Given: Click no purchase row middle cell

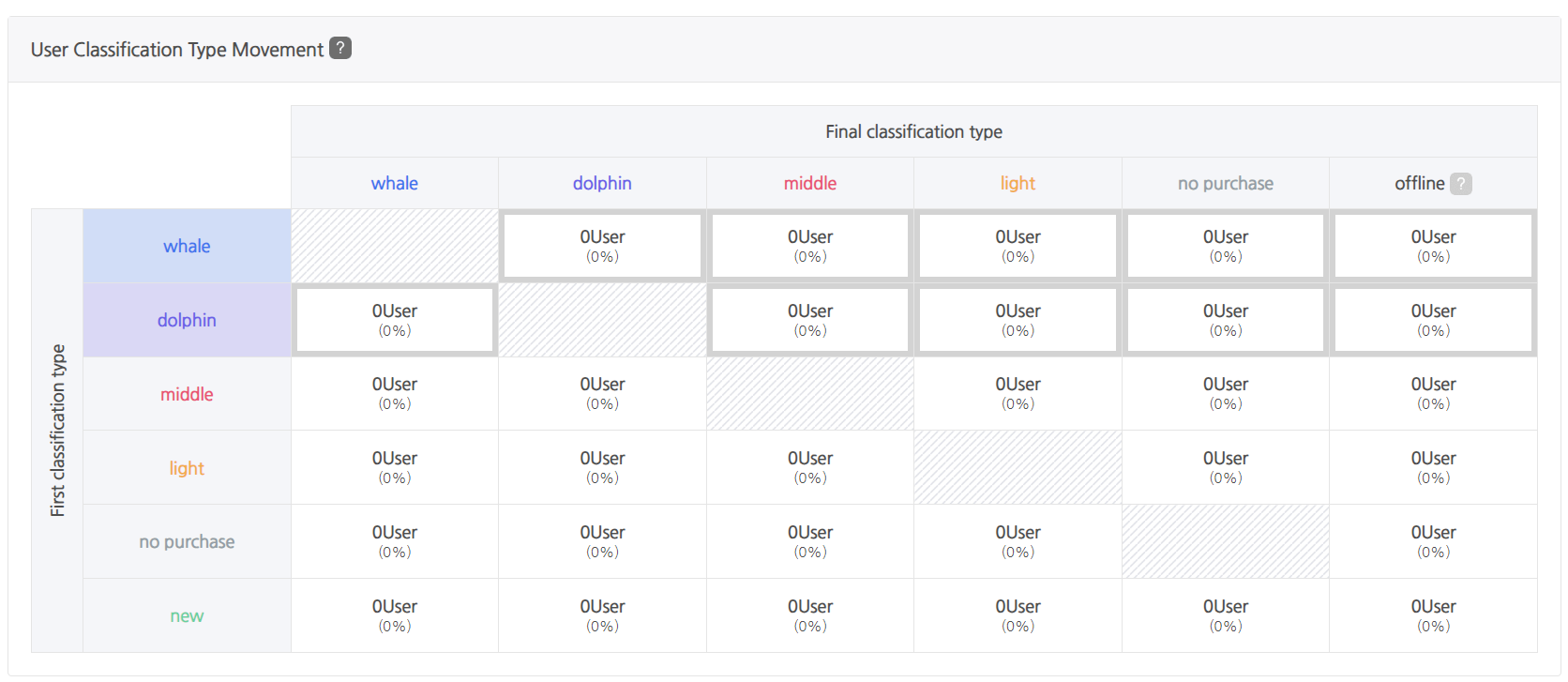Looking at the screenshot, I should [810, 541].
